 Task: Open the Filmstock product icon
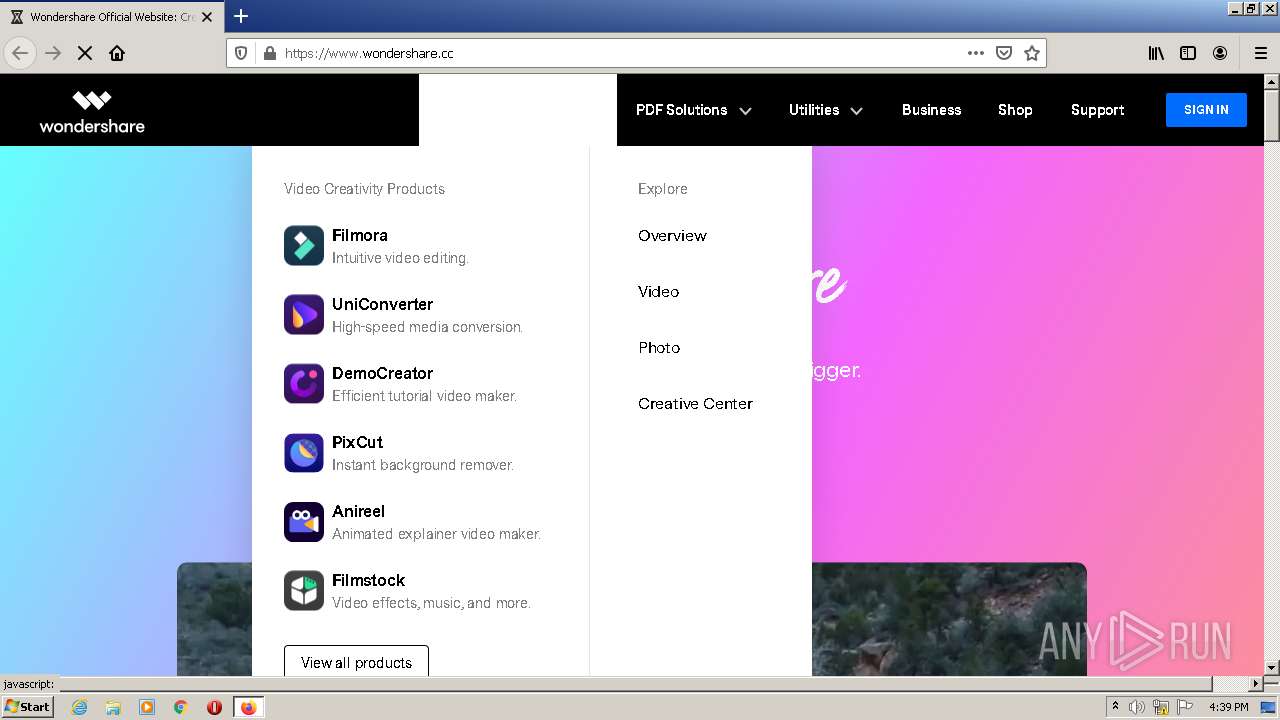pyautogui.click(x=304, y=591)
